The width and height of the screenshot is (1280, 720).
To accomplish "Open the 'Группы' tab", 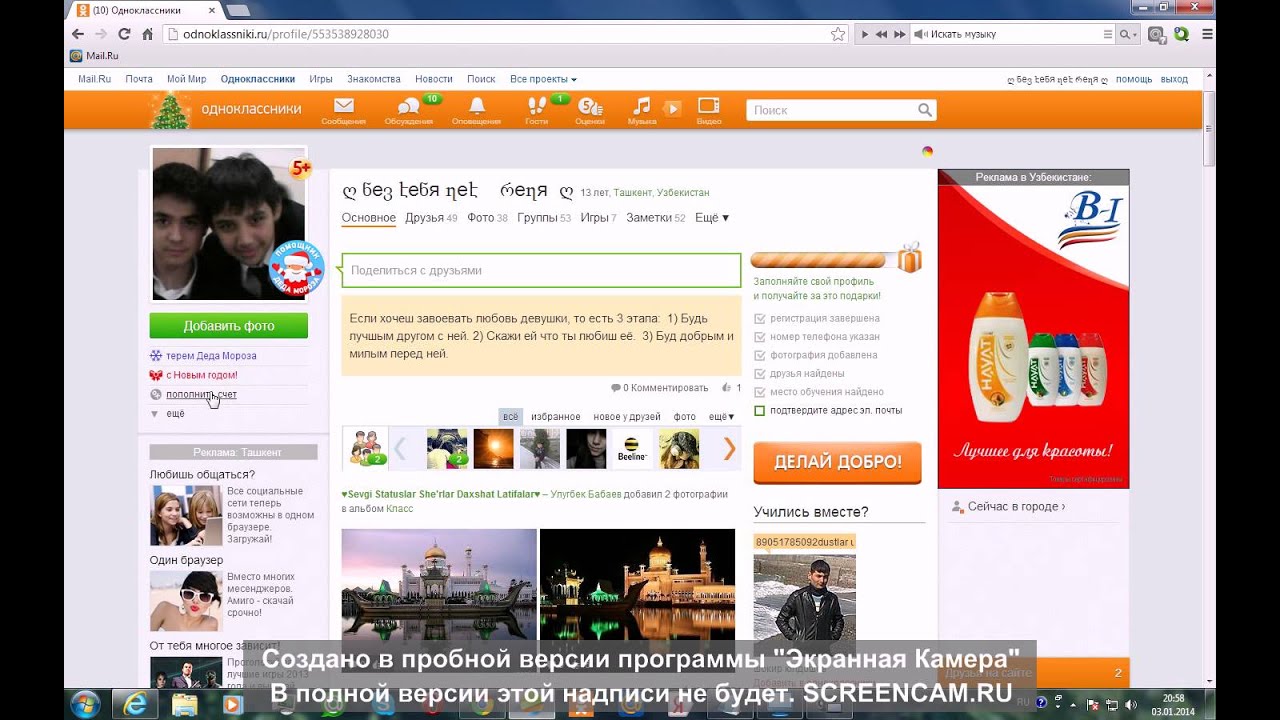I will pos(544,218).
